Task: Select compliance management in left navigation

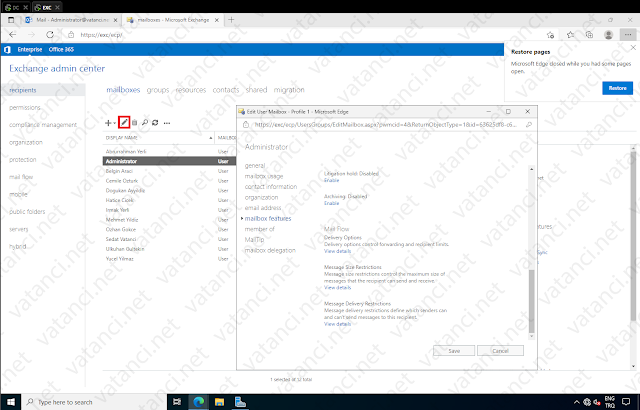Action: point(43,125)
